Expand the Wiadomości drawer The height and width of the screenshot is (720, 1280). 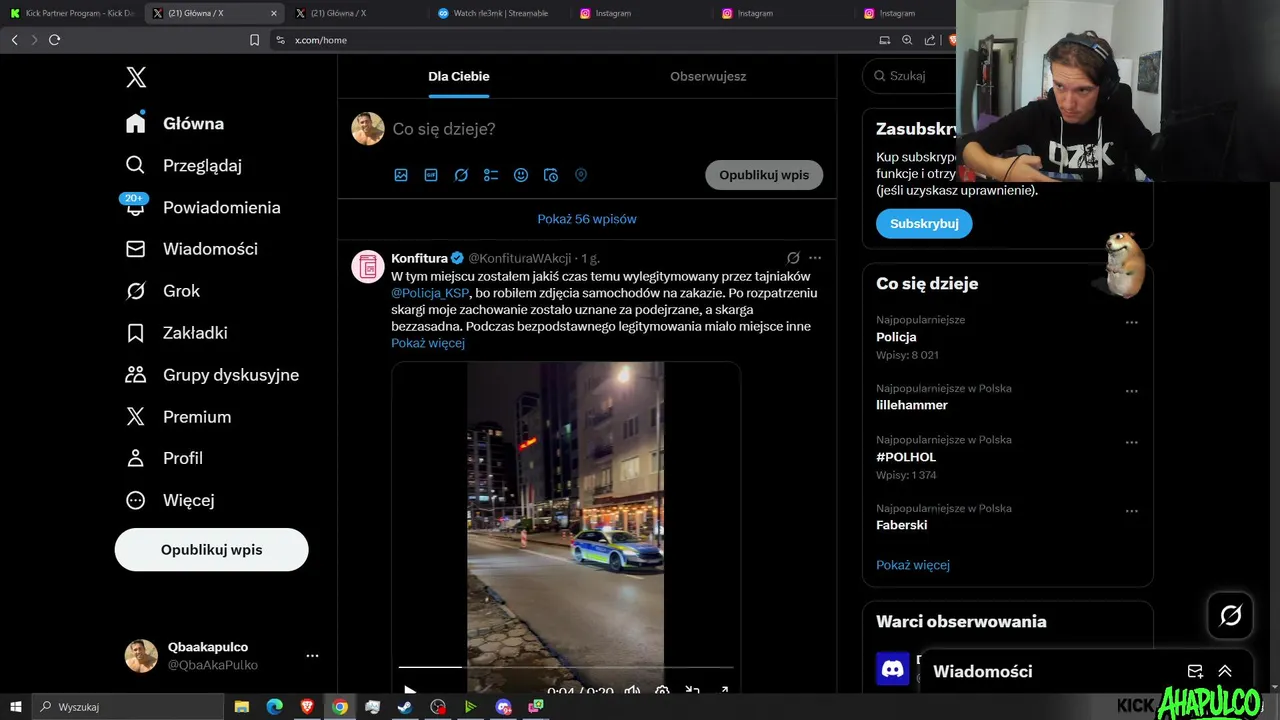tap(1225, 671)
